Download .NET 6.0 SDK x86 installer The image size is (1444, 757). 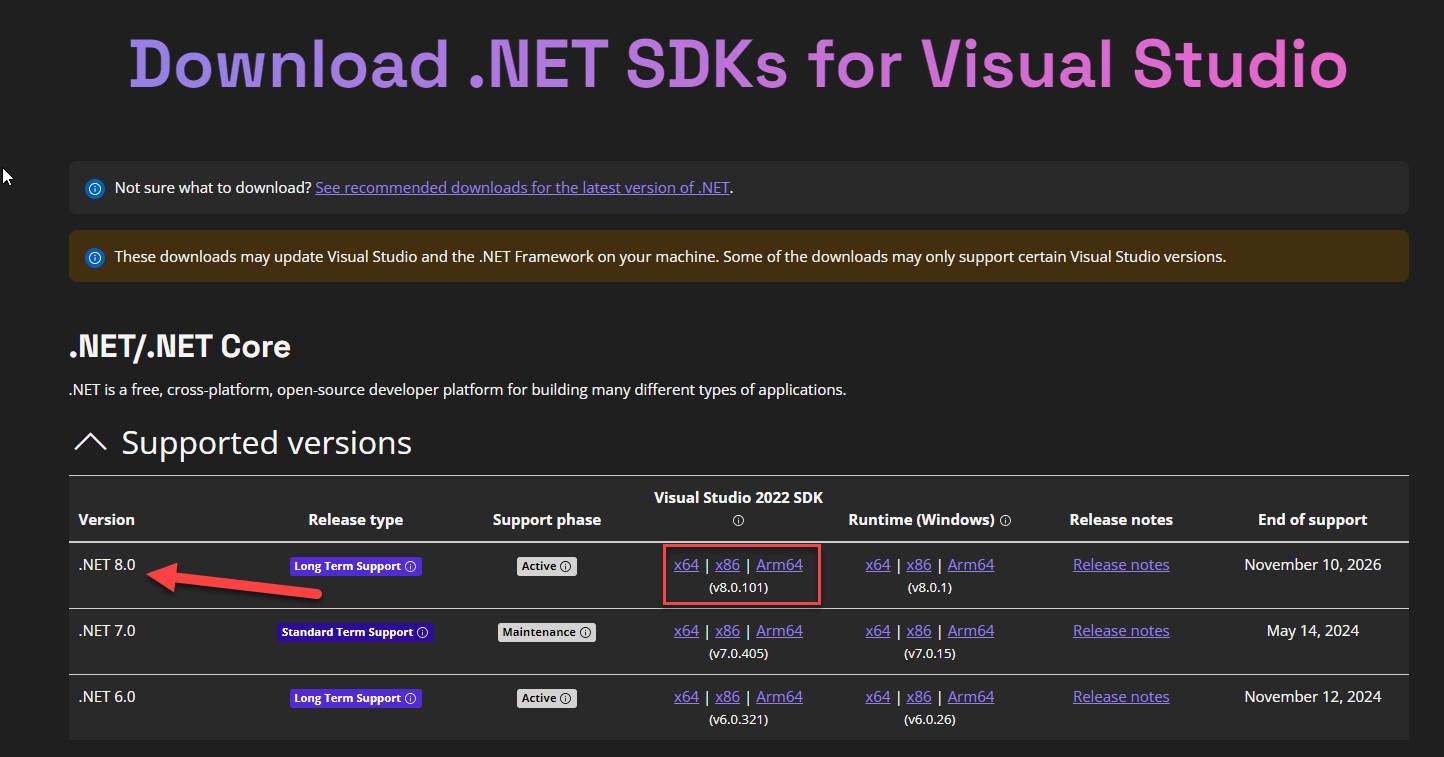(727, 697)
